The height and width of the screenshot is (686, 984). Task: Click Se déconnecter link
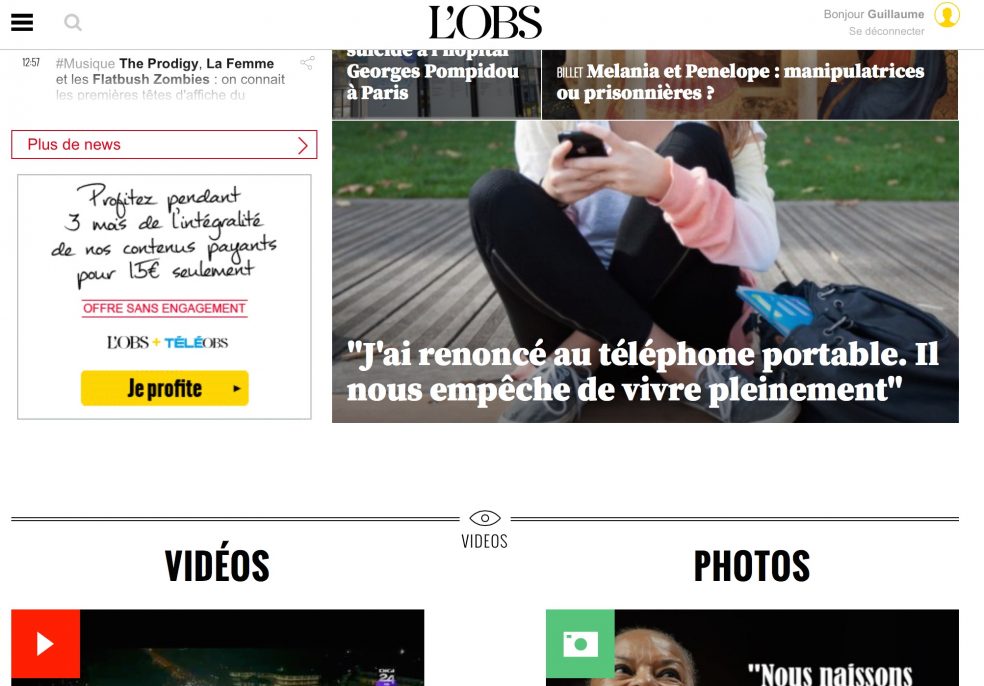click(x=886, y=31)
